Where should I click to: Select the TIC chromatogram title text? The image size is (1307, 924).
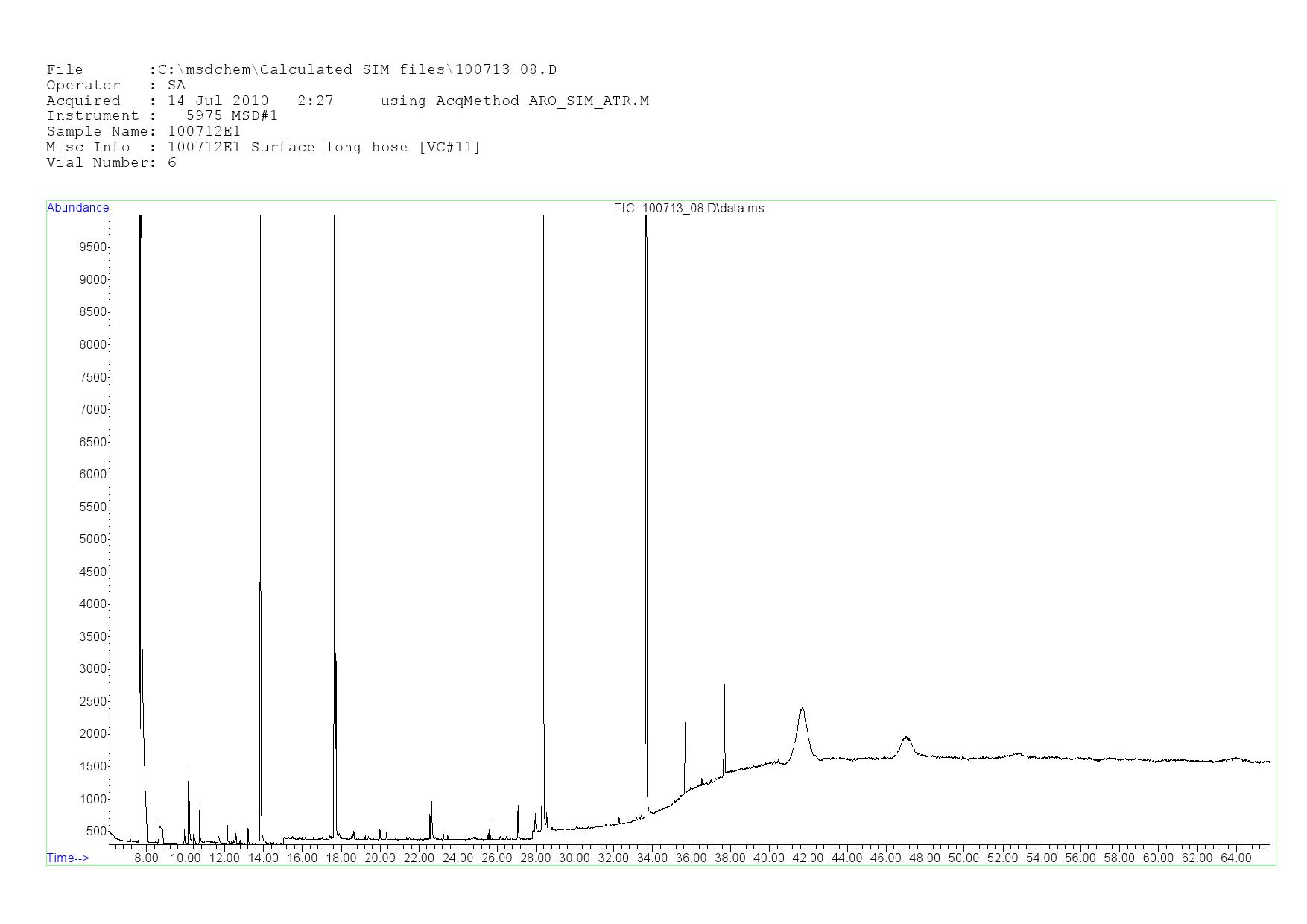click(x=689, y=209)
